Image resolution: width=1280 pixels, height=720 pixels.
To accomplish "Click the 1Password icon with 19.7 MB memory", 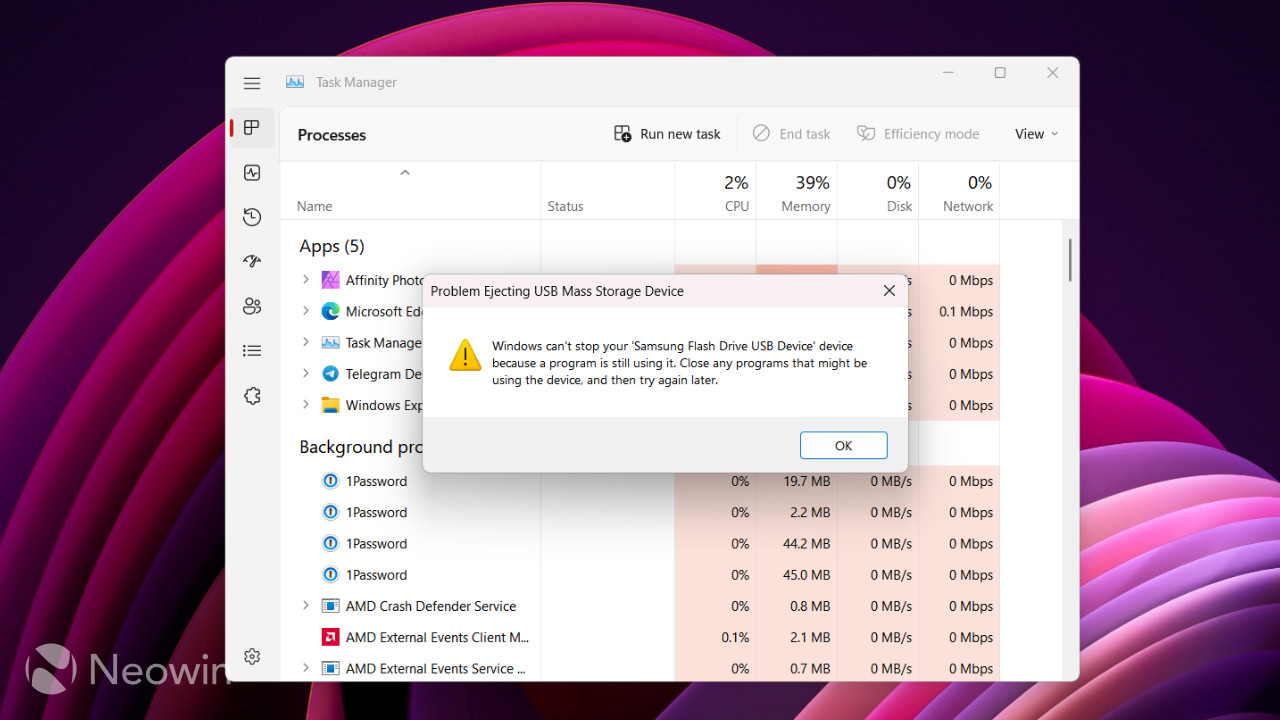I will (x=330, y=481).
